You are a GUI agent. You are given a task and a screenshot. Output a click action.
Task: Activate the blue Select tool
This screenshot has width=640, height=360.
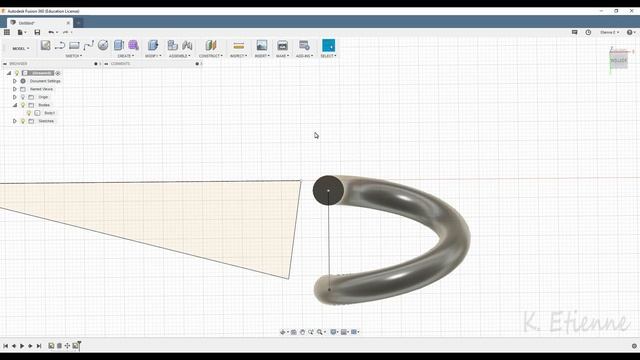click(x=329, y=45)
